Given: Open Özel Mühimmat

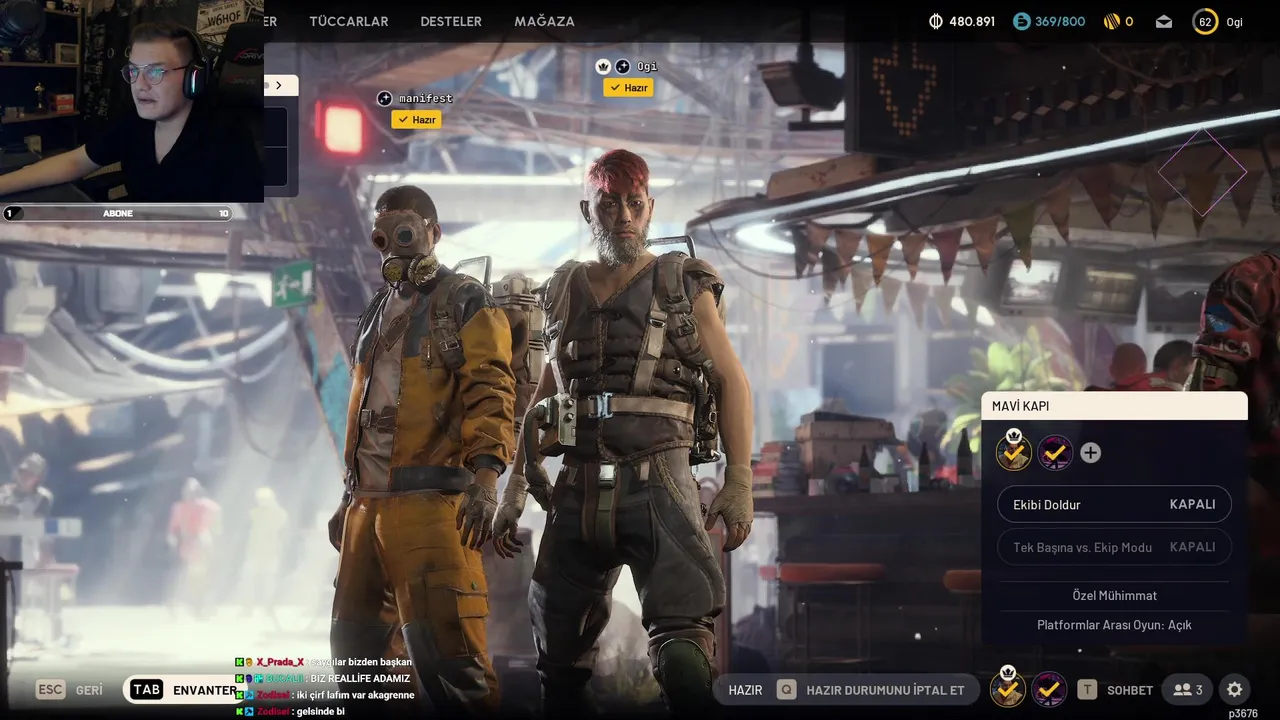Looking at the screenshot, I should click(1114, 595).
